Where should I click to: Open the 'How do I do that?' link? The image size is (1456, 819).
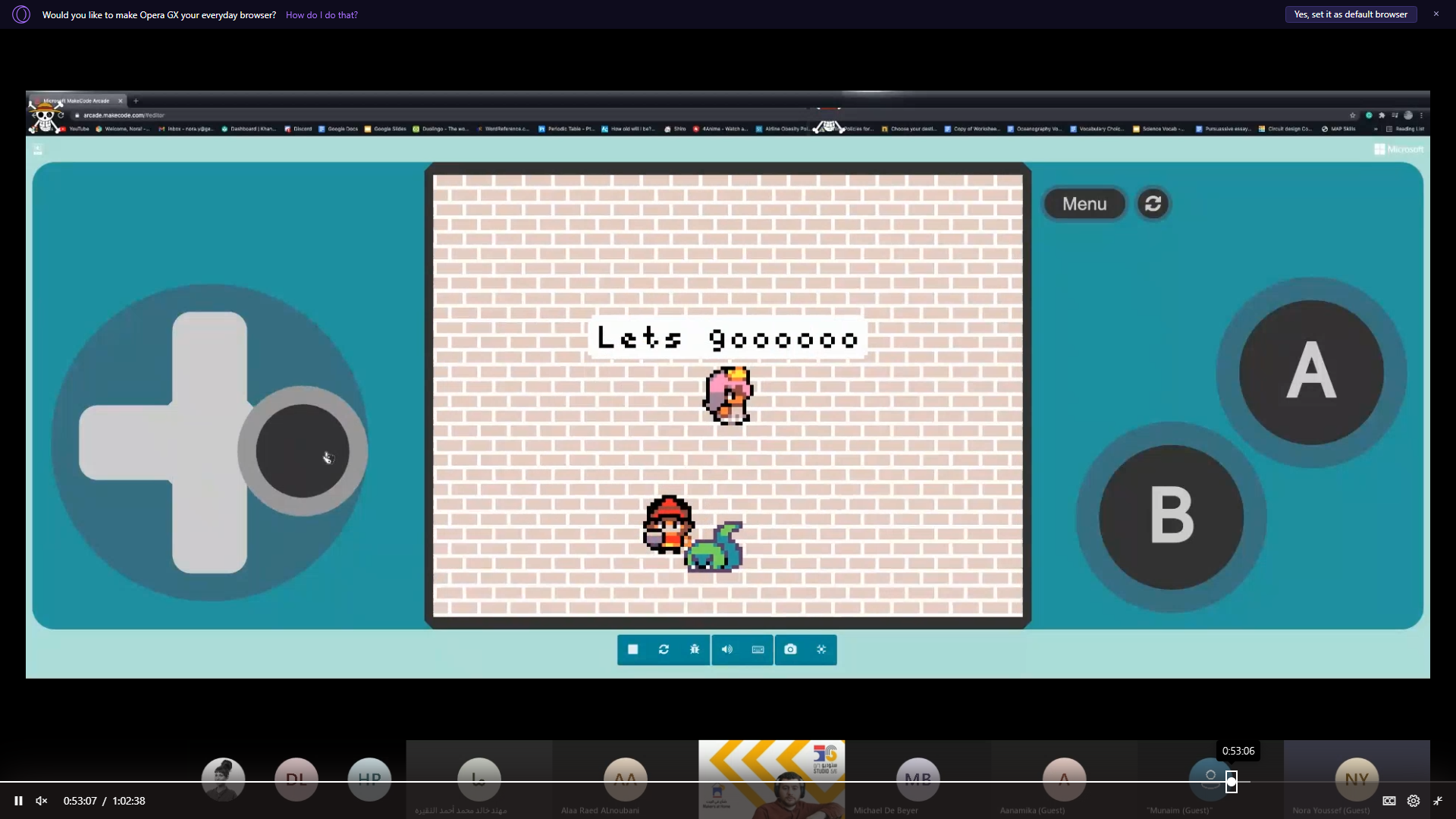coord(322,15)
